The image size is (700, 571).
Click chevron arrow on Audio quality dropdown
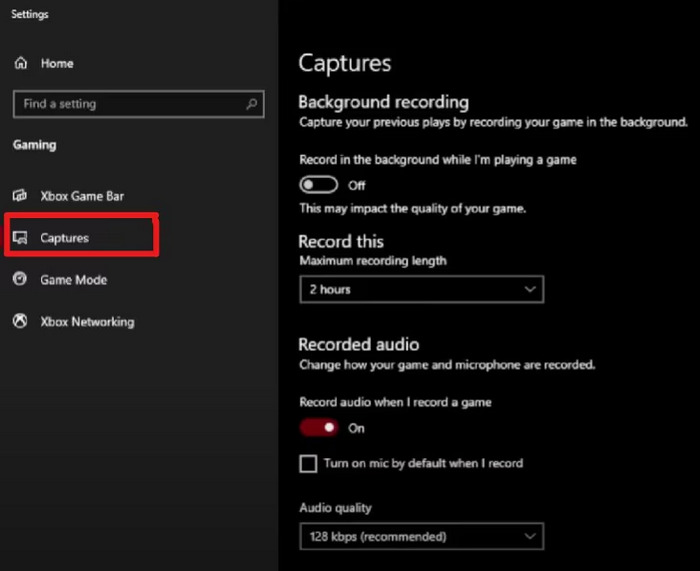[530, 537]
